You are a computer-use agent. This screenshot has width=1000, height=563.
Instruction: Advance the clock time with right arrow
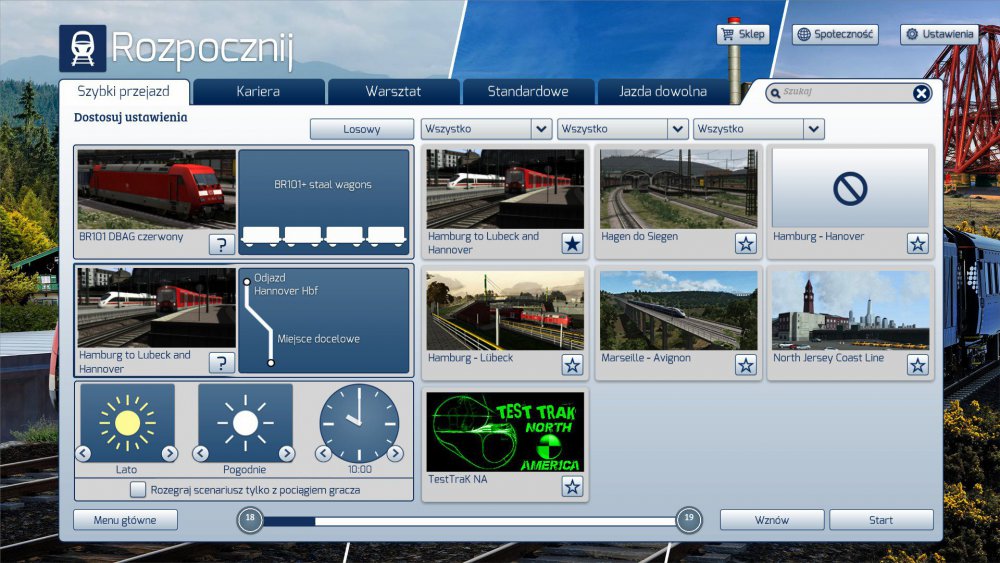[x=395, y=454]
